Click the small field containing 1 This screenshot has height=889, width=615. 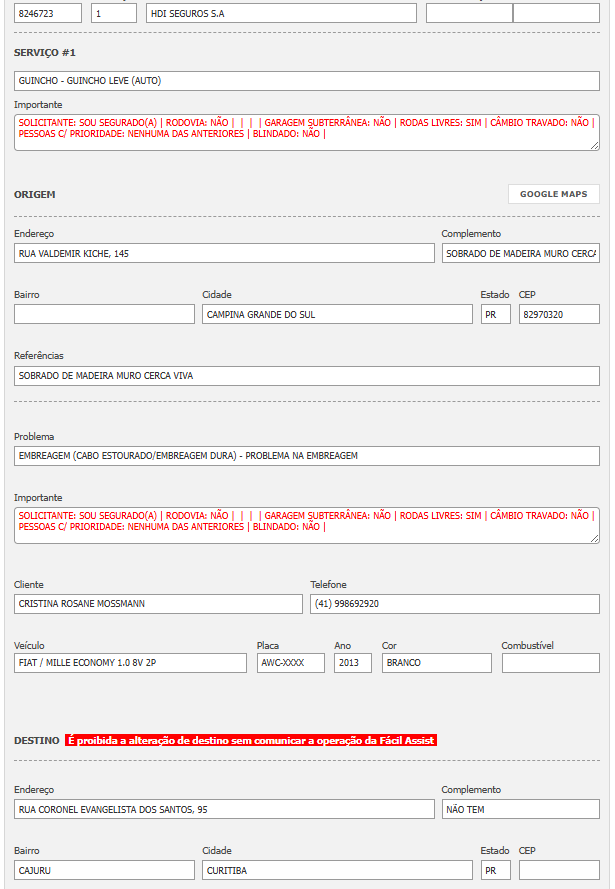[x=114, y=14]
